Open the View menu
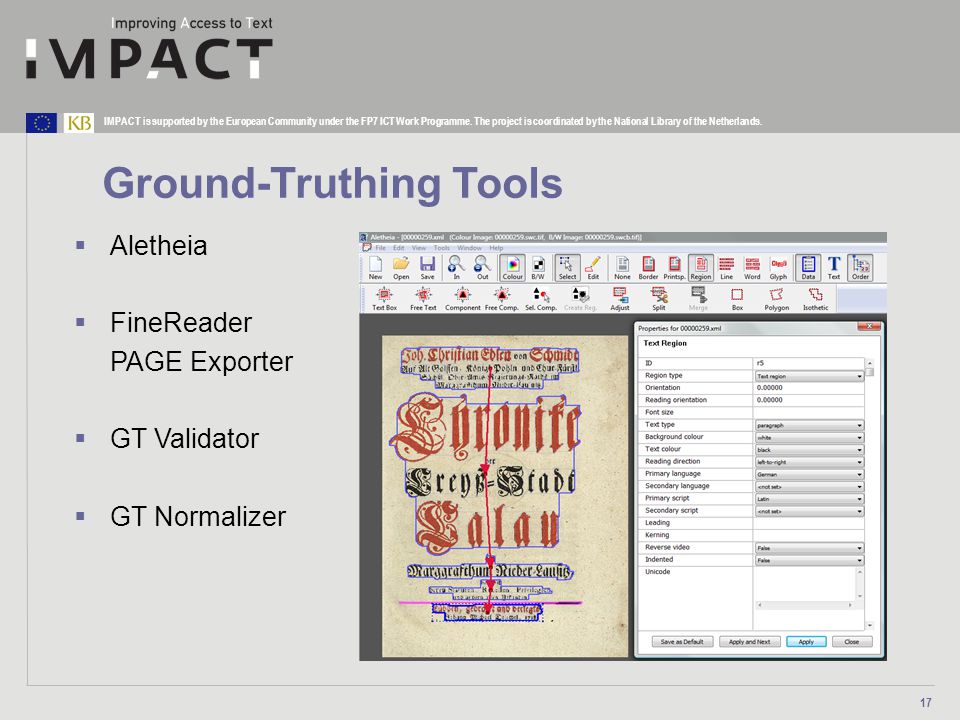 pos(419,248)
